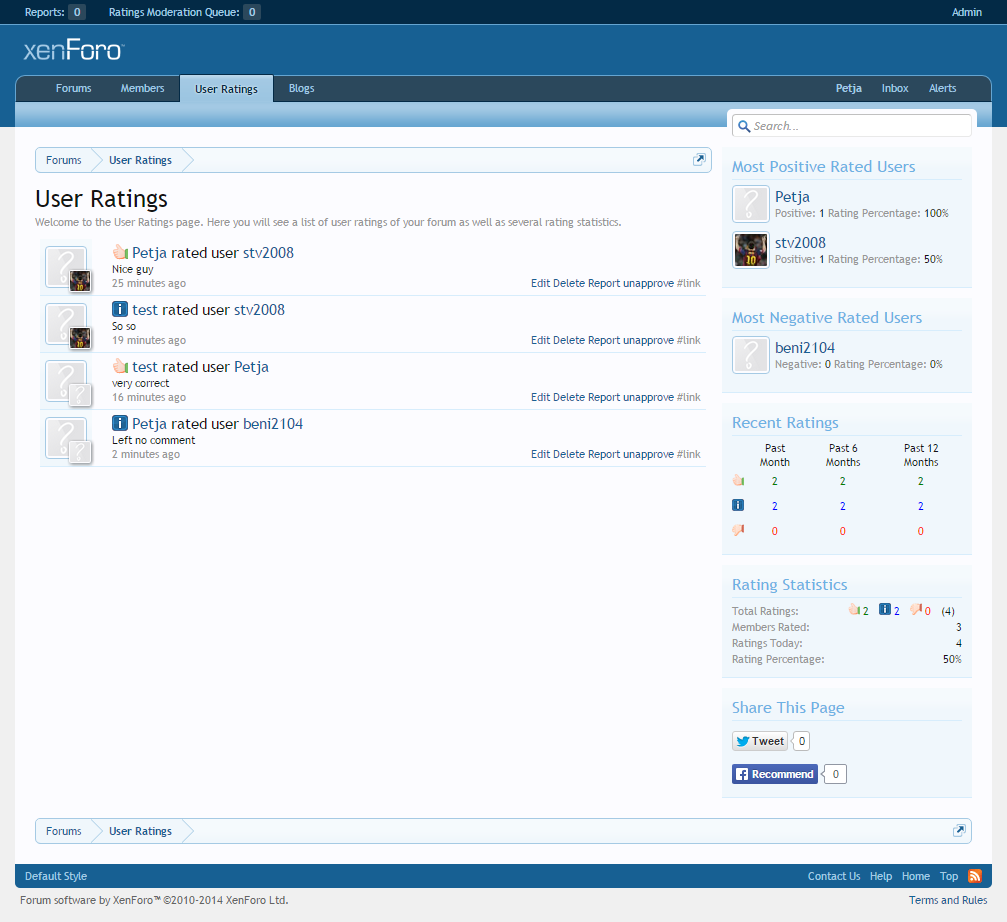Click Home link in footer
This screenshot has width=1007, height=922.
915,876
